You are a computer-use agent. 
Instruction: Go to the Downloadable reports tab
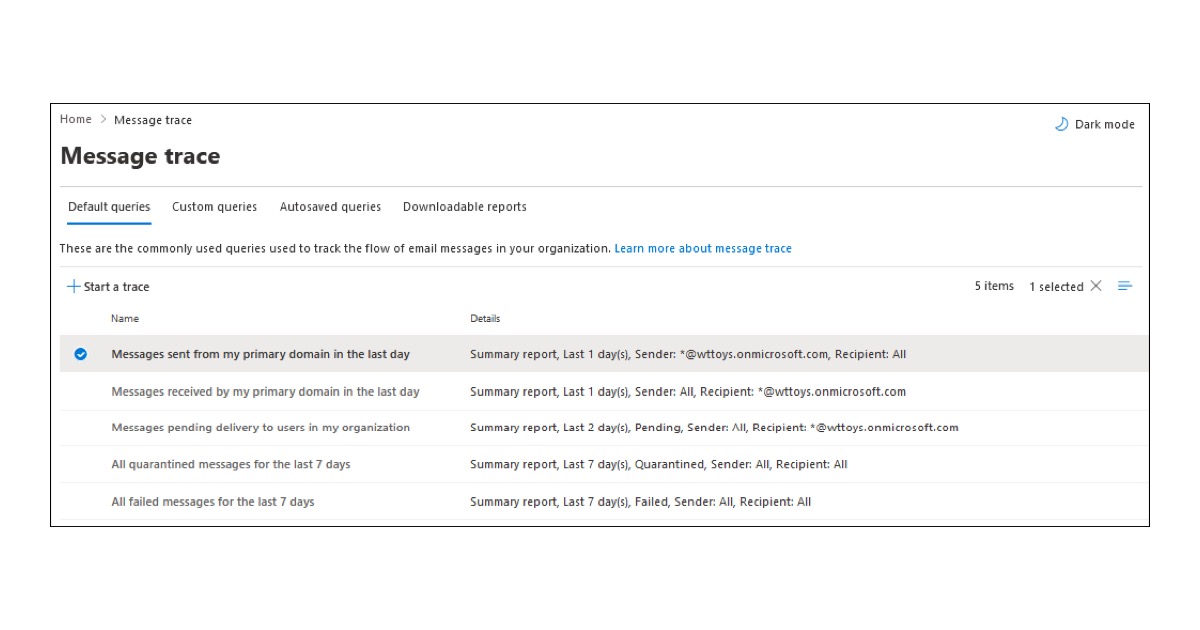465,207
